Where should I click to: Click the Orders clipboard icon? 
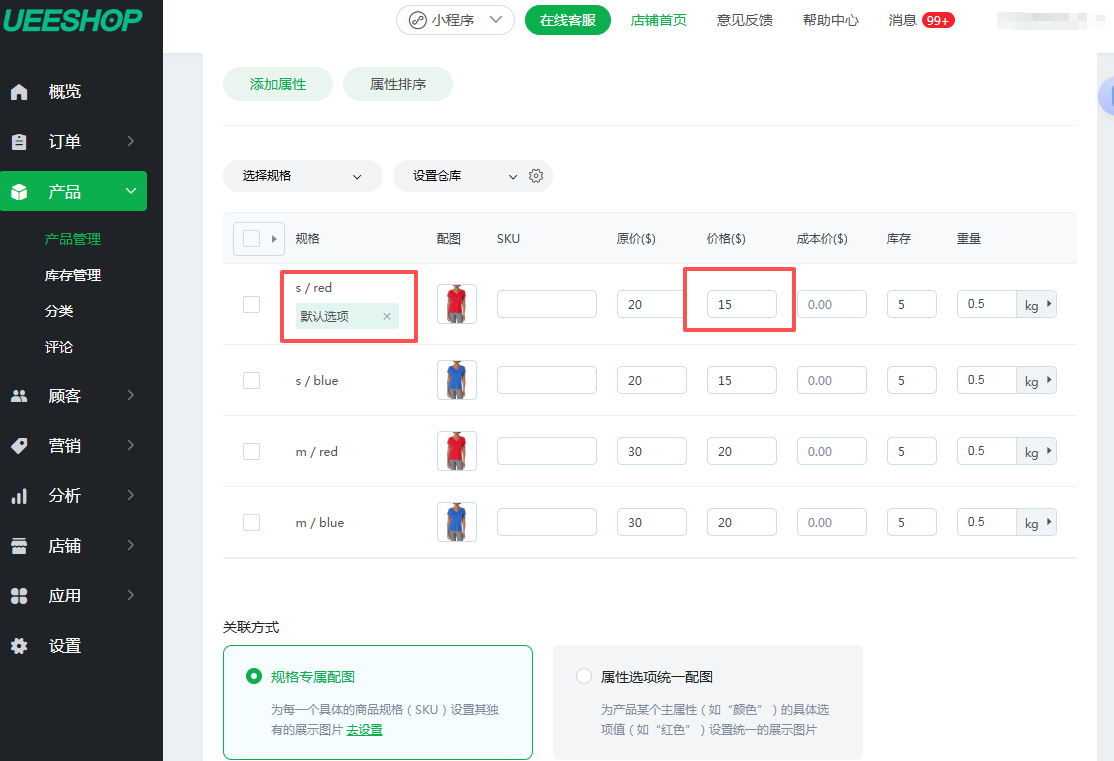(19, 142)
